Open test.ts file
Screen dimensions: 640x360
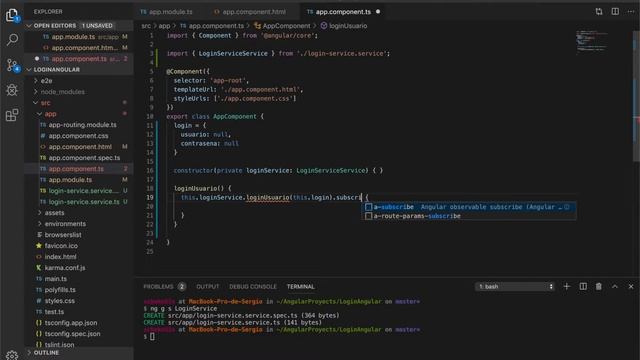(79, 312)
